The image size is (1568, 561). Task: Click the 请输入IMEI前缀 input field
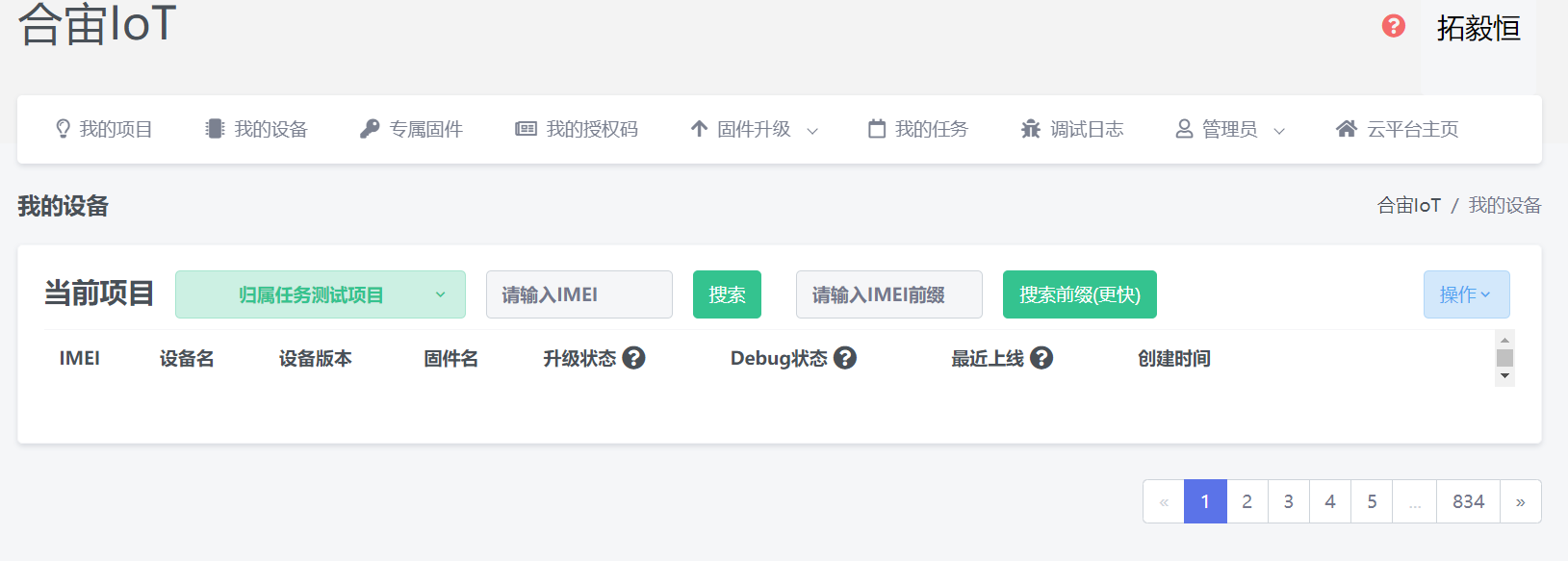[x=888, y=294]
